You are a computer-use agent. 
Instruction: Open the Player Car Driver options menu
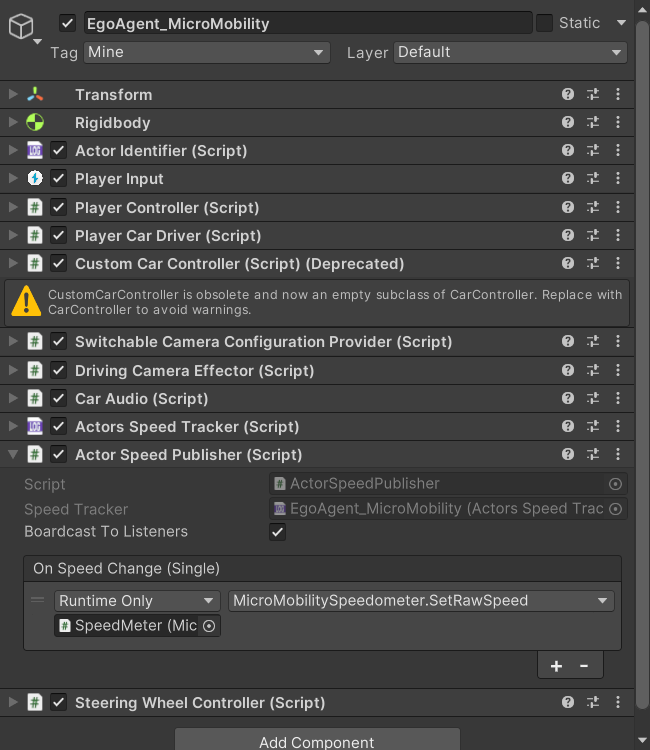[618, 235]
